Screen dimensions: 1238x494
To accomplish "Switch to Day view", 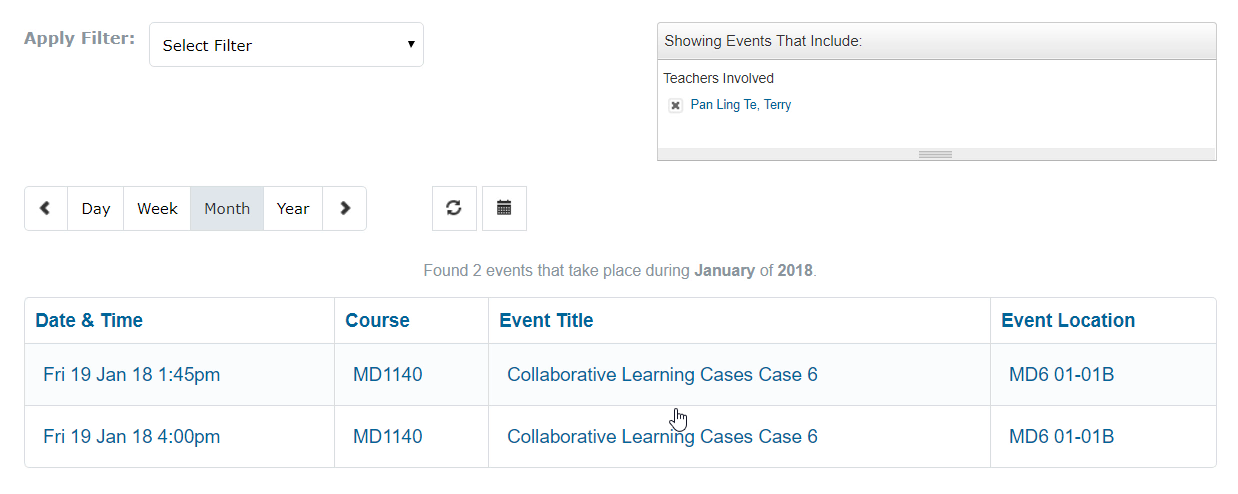I will 96,208.
